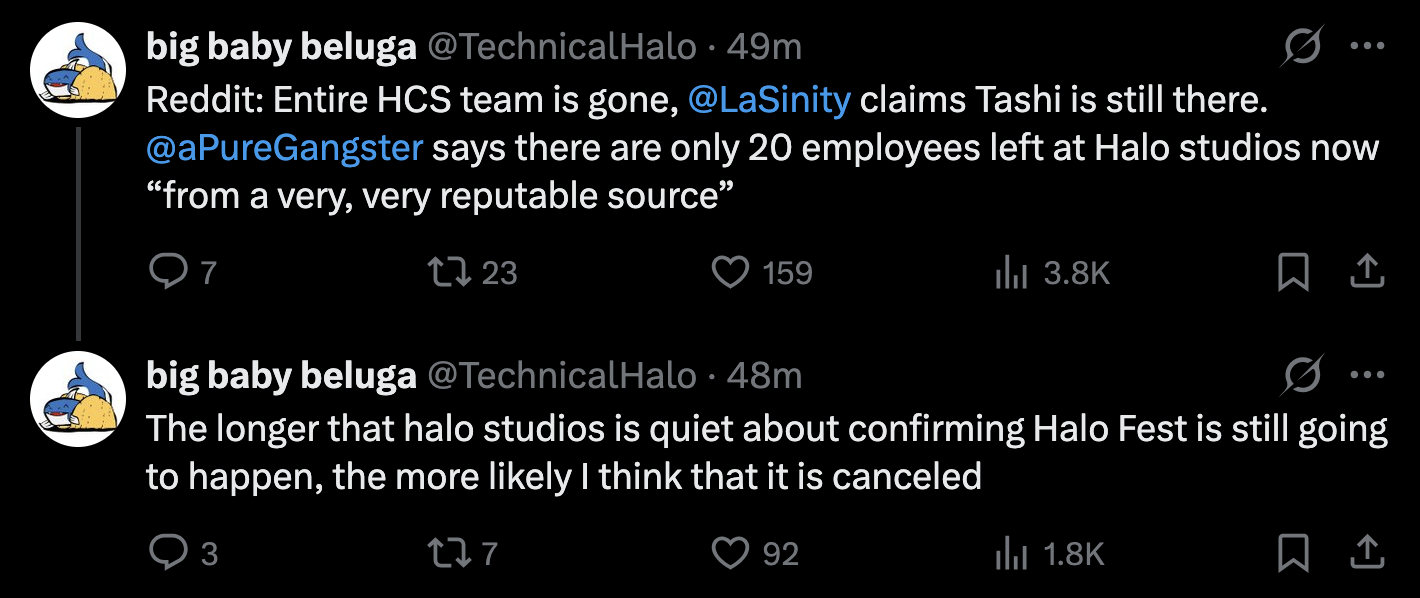Open the @LaSinity mention link
The height and width of the screenshot is (598, 1420).
pyautogui.click(x=770, y=99)
